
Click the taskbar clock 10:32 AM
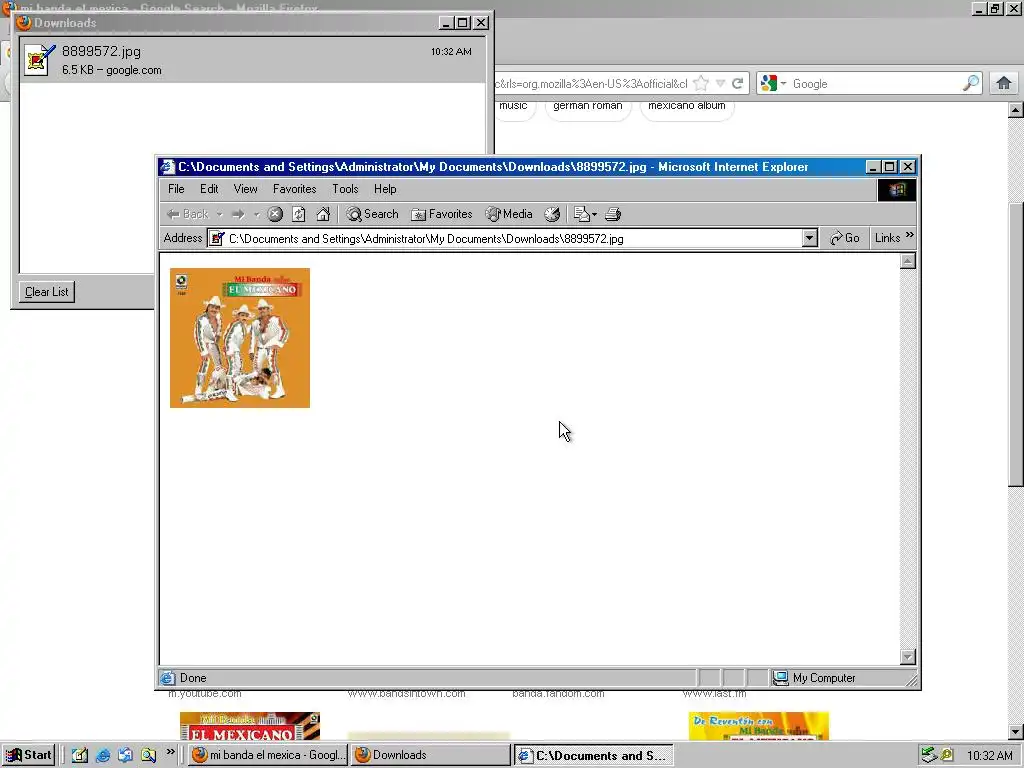click(x=989, y=756)
